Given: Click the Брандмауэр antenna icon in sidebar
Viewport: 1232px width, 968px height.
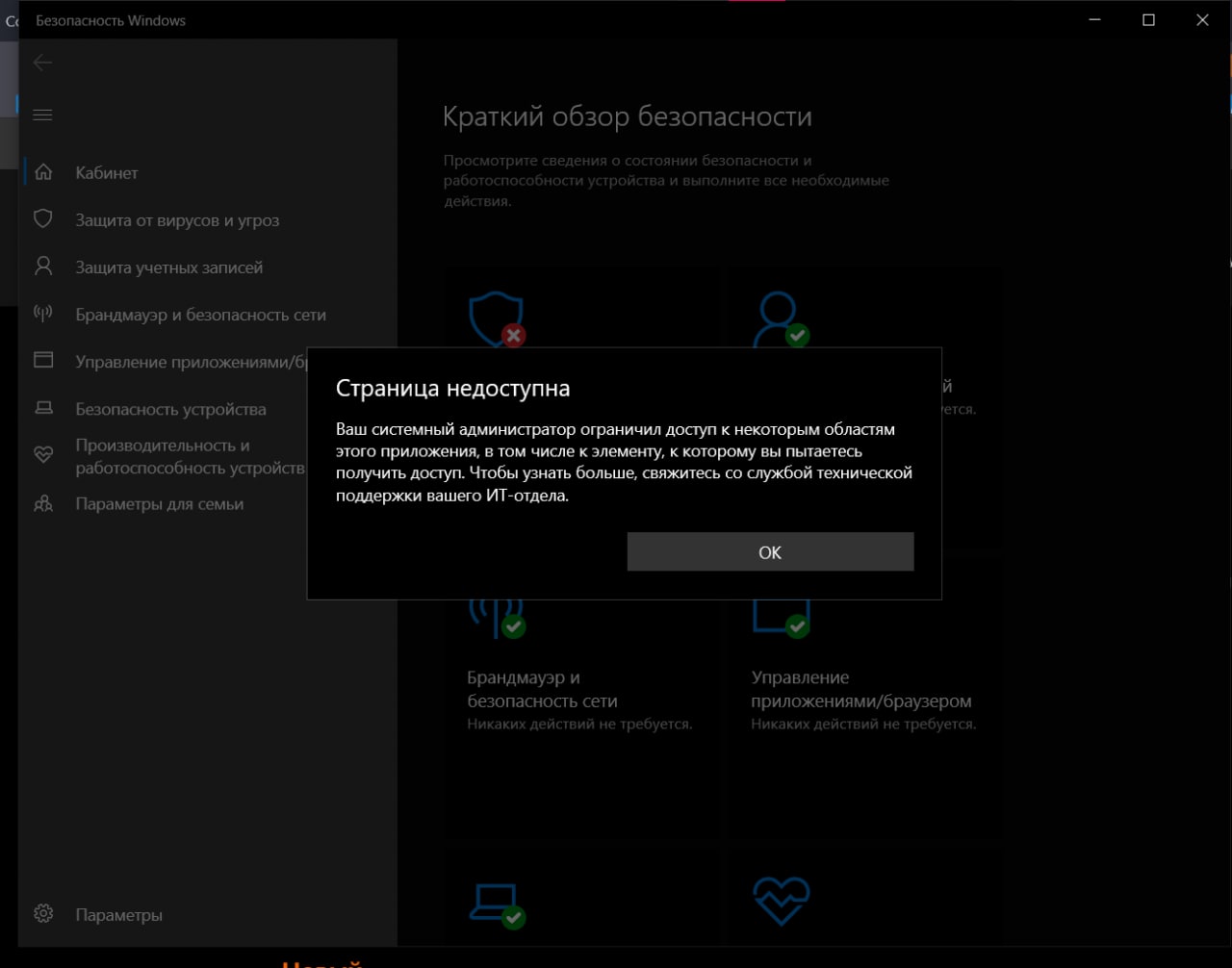Looking at the screenshot, I should (43, 314).
